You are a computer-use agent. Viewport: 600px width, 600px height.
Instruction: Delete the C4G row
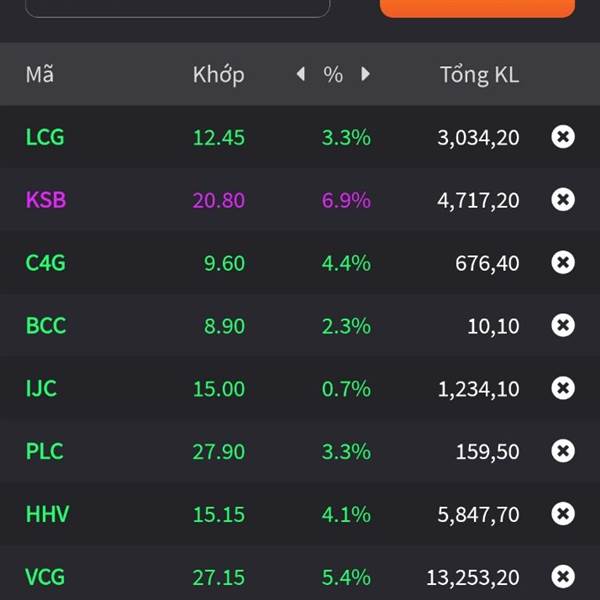click(x=563, y=262)
